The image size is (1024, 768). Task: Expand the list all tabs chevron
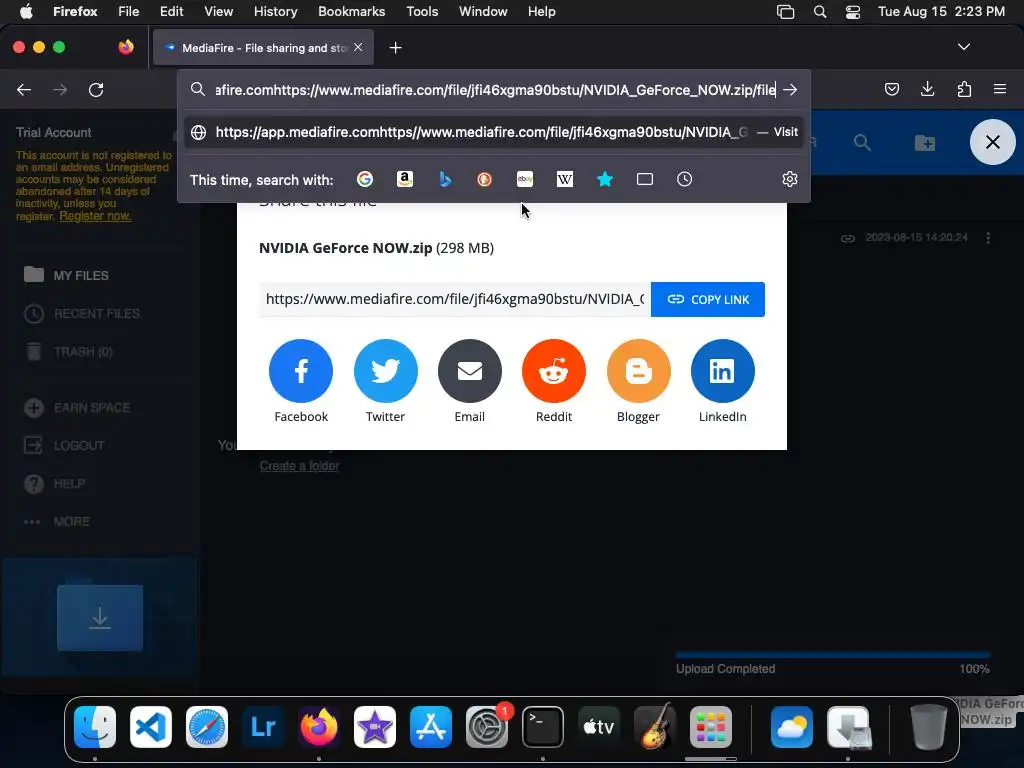964,47
